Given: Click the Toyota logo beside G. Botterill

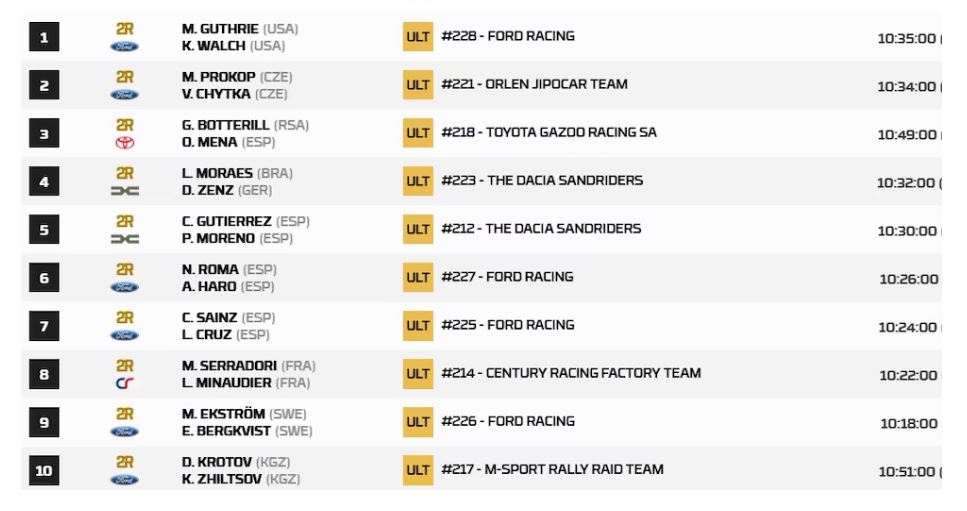Looking at the screenshot, I should 125,142.
